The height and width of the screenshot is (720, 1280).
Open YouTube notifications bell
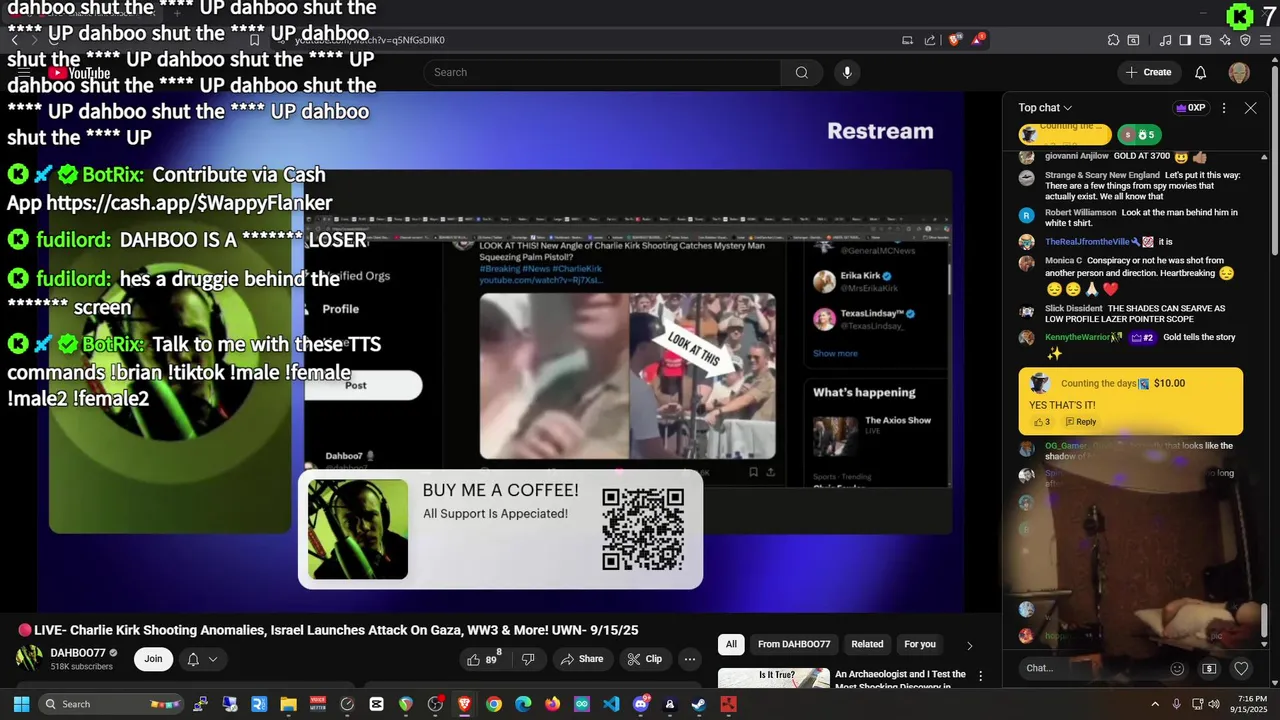1201,72
